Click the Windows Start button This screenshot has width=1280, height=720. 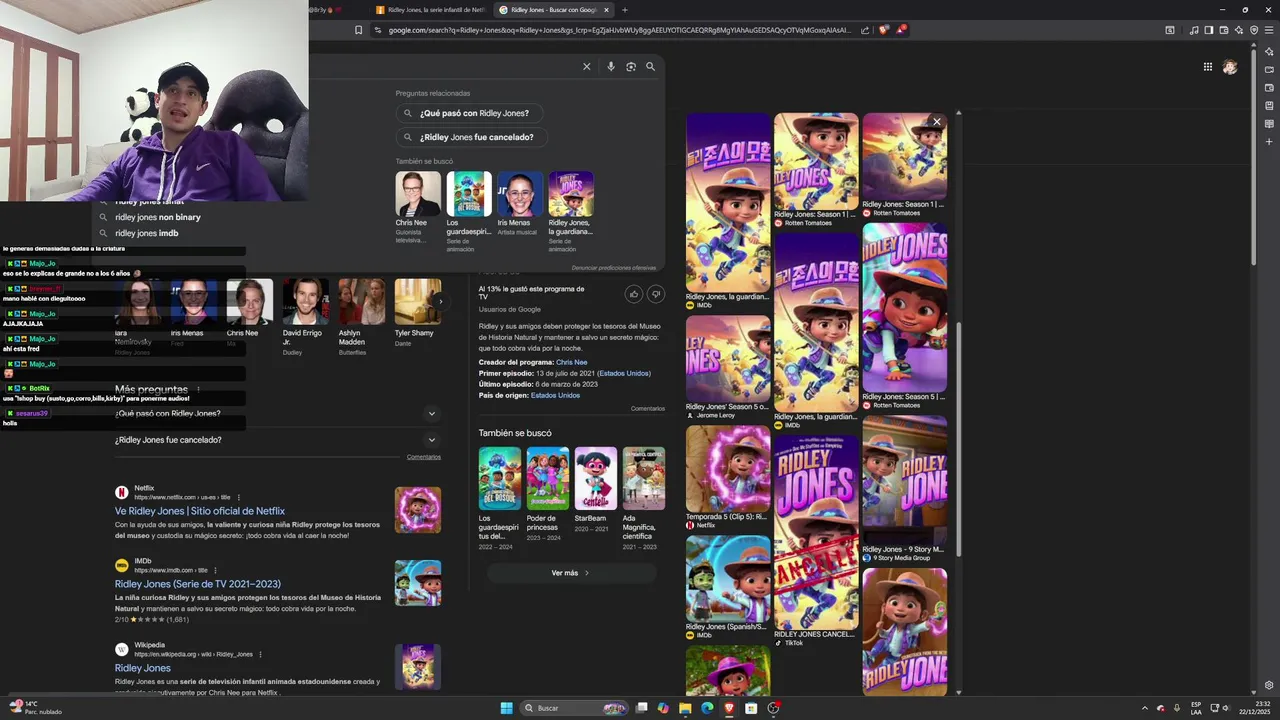coord(507,708)
